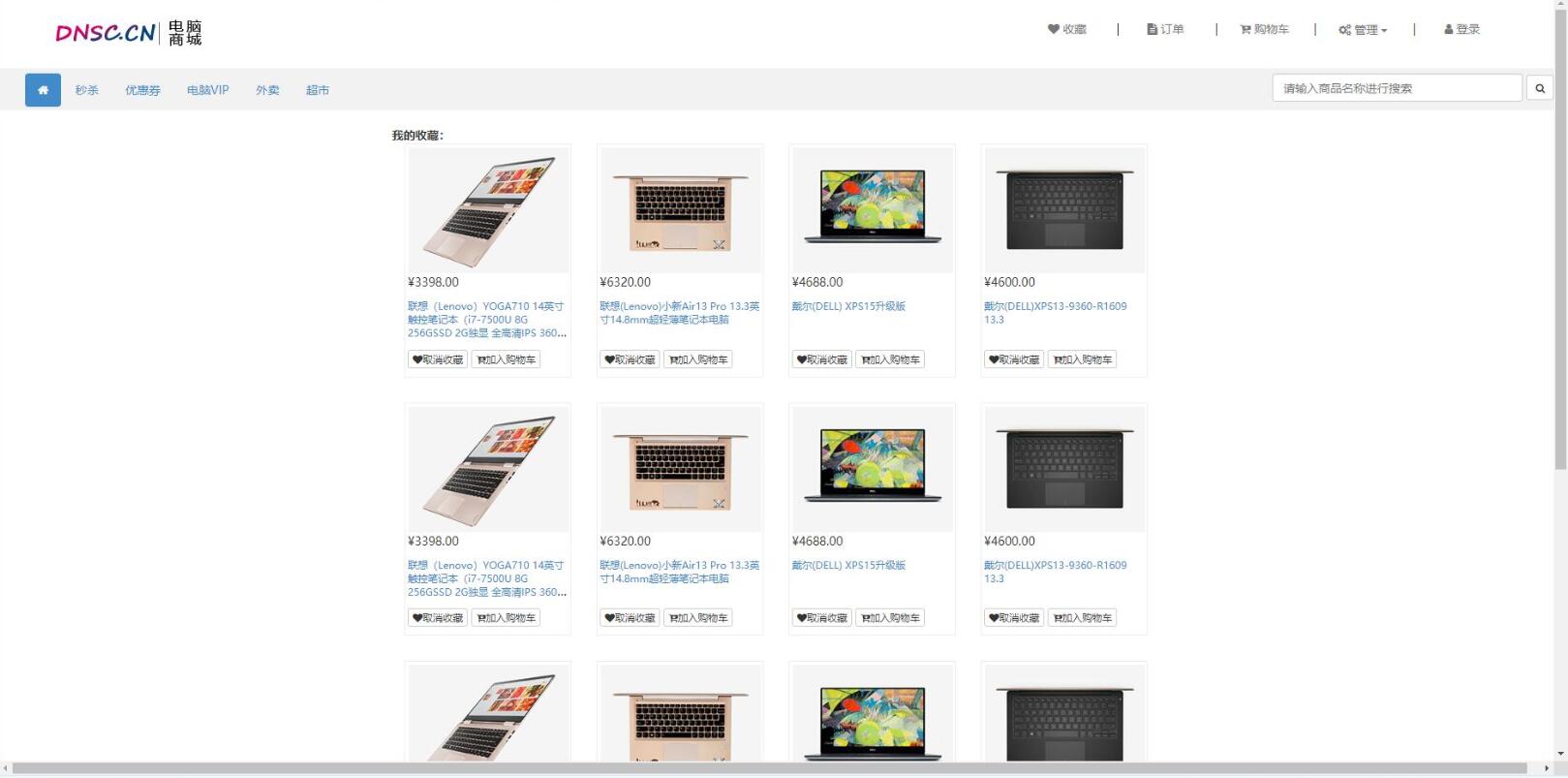Open the first-row YOGA710 laptop image
The width and height of the screenshot is (1568, 778).
tap(488, 209)
